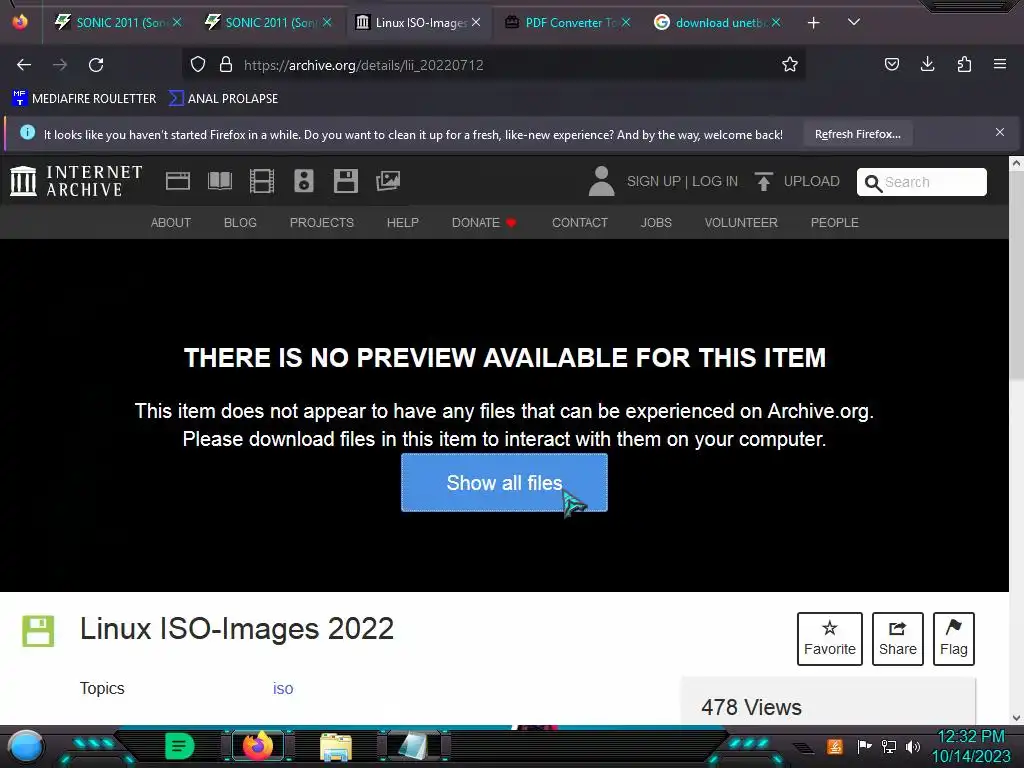Click the Firefox taskbar icon
Image resolution: width=1024 pixels, height=768 pixels.
pos(257,746)
